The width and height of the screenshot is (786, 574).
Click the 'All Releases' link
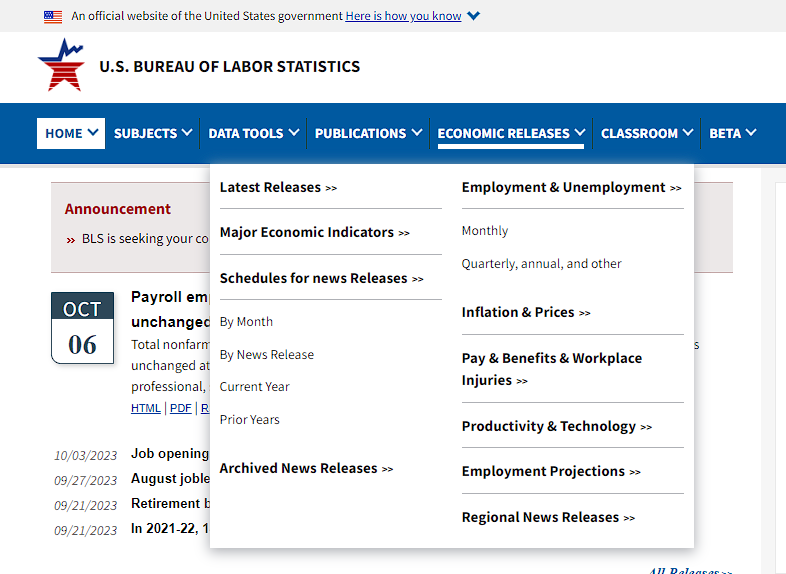click(690, 570)
